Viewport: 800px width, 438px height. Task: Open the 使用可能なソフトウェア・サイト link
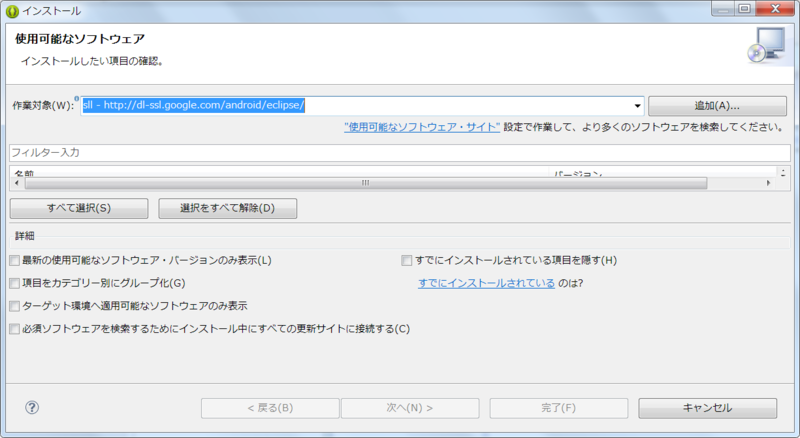pyautogui.click(x=422, y=127)
